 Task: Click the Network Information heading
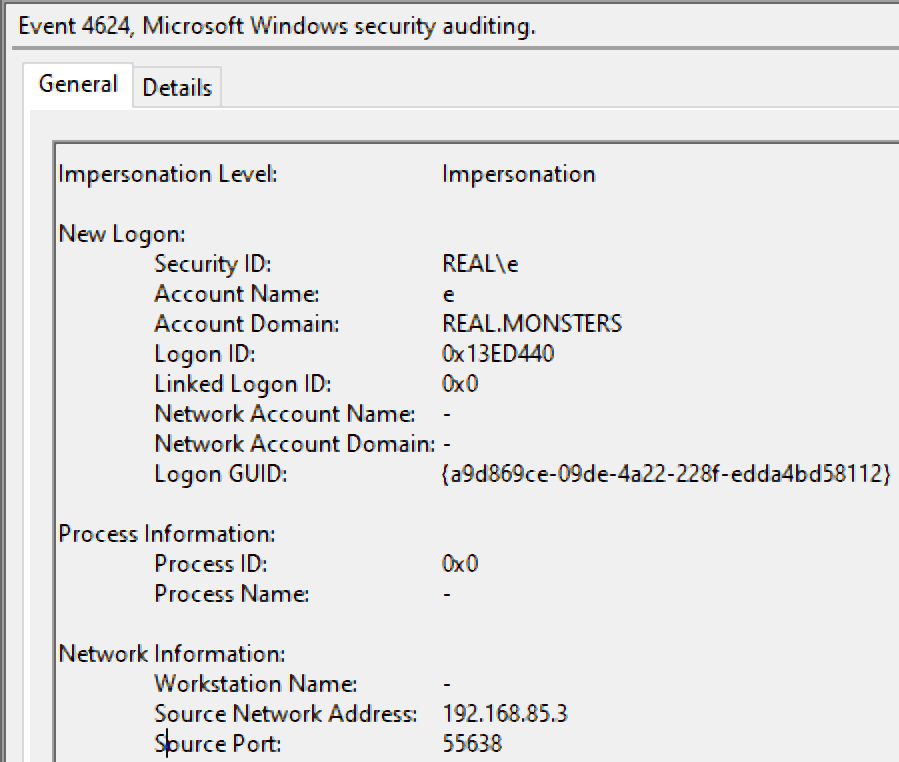coord(172,654)
